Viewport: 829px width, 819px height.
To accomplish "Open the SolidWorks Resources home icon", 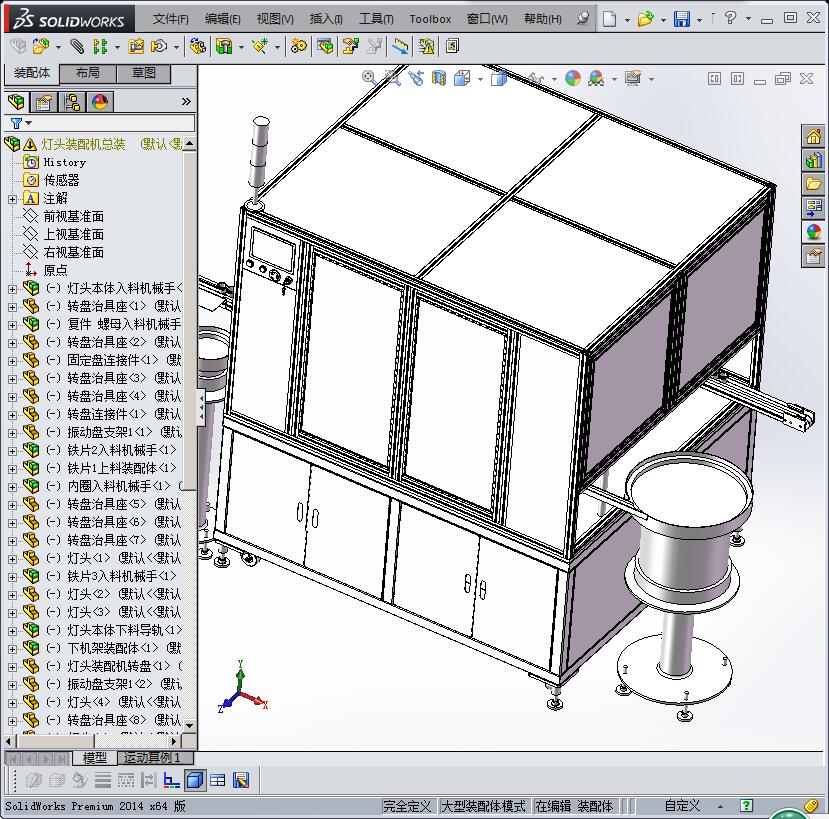I will pos(813,136).
